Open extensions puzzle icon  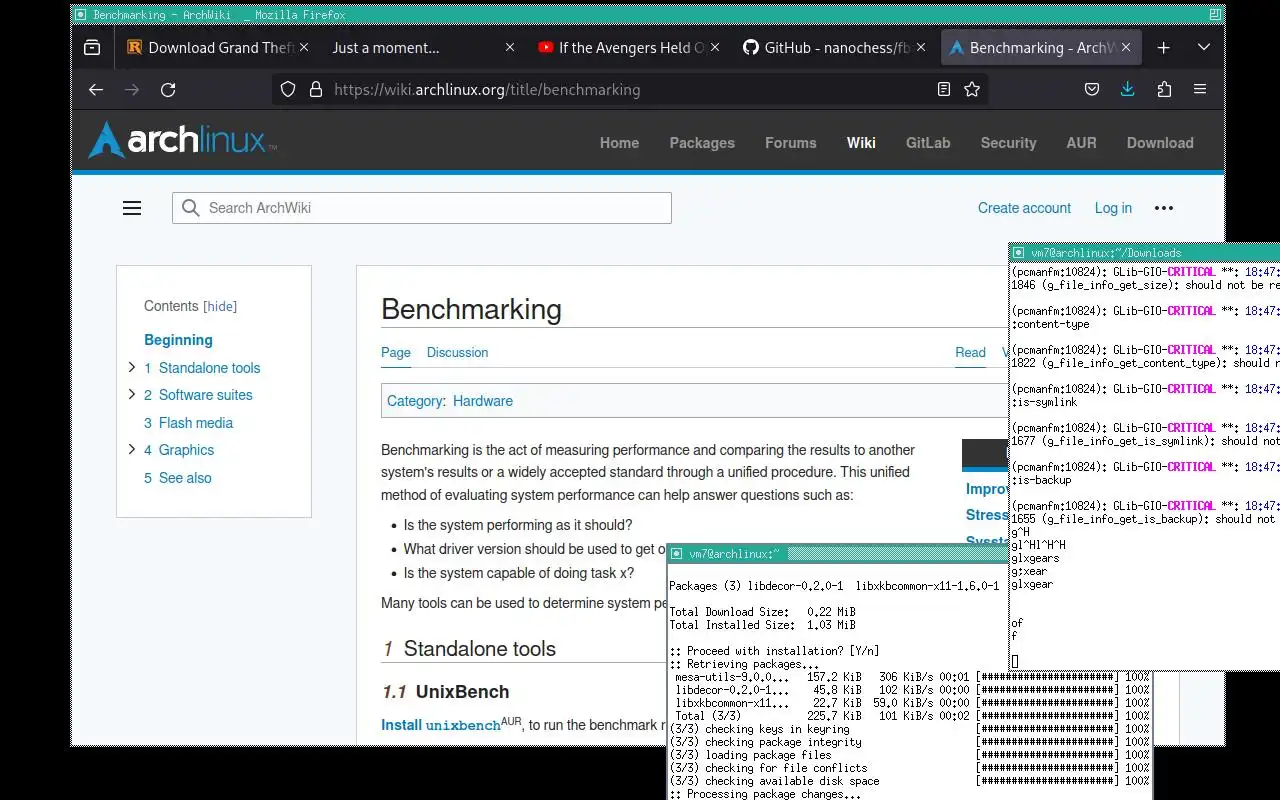1164,89
